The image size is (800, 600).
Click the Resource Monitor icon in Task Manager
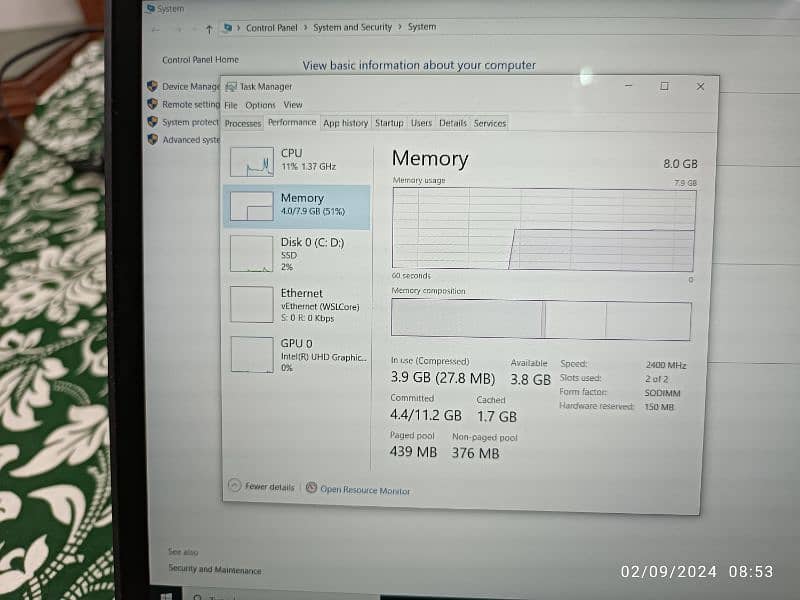tap(311, 488)
